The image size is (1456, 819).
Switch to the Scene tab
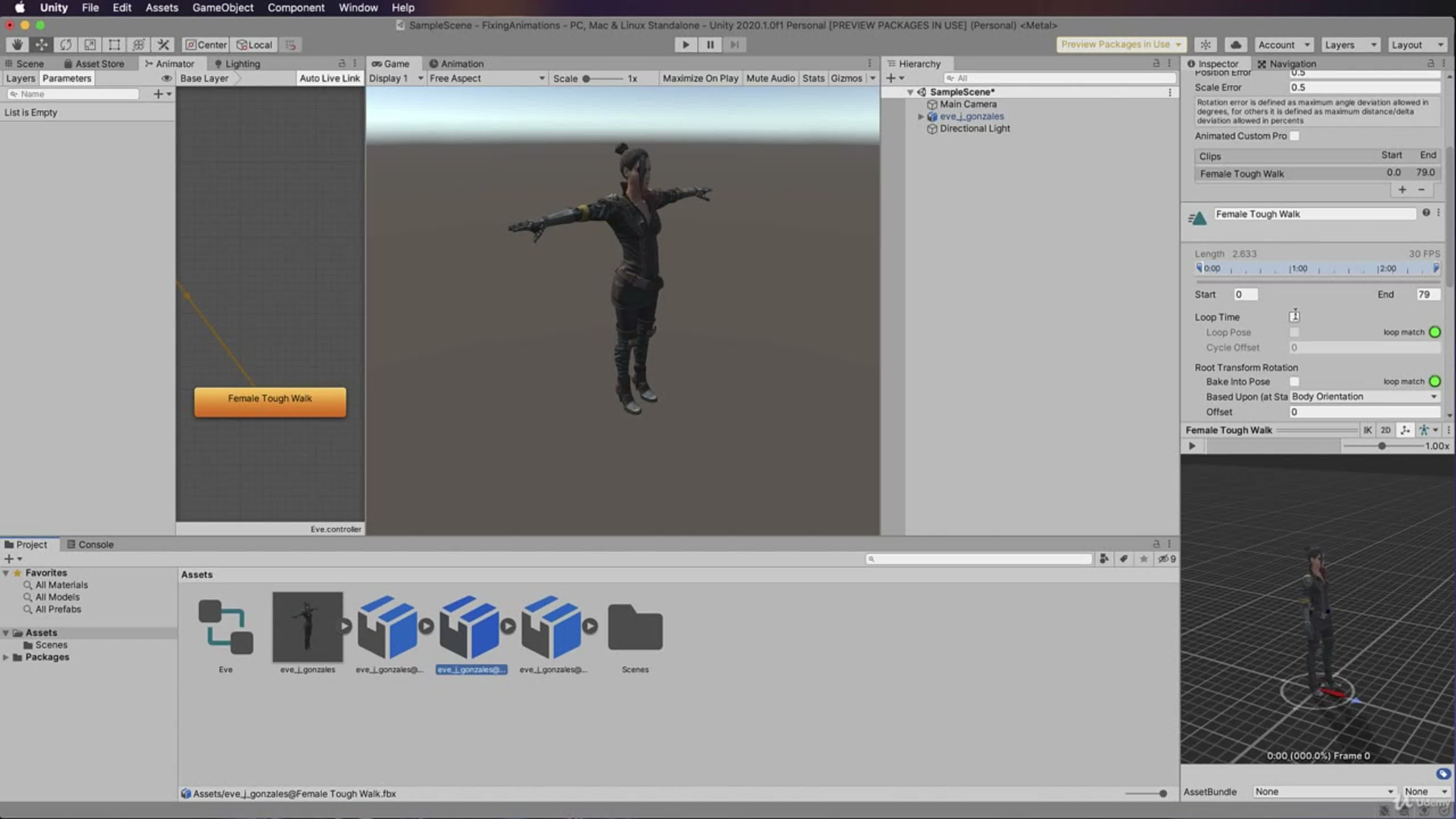point(24,64)
